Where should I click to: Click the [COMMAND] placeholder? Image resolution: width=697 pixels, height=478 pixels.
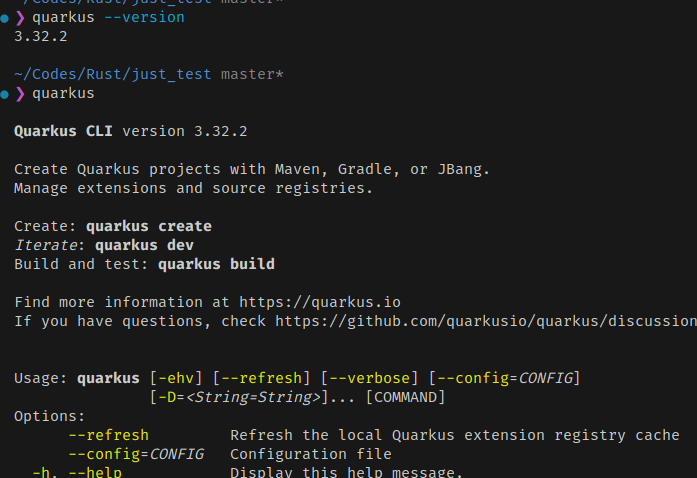(405, 397)
